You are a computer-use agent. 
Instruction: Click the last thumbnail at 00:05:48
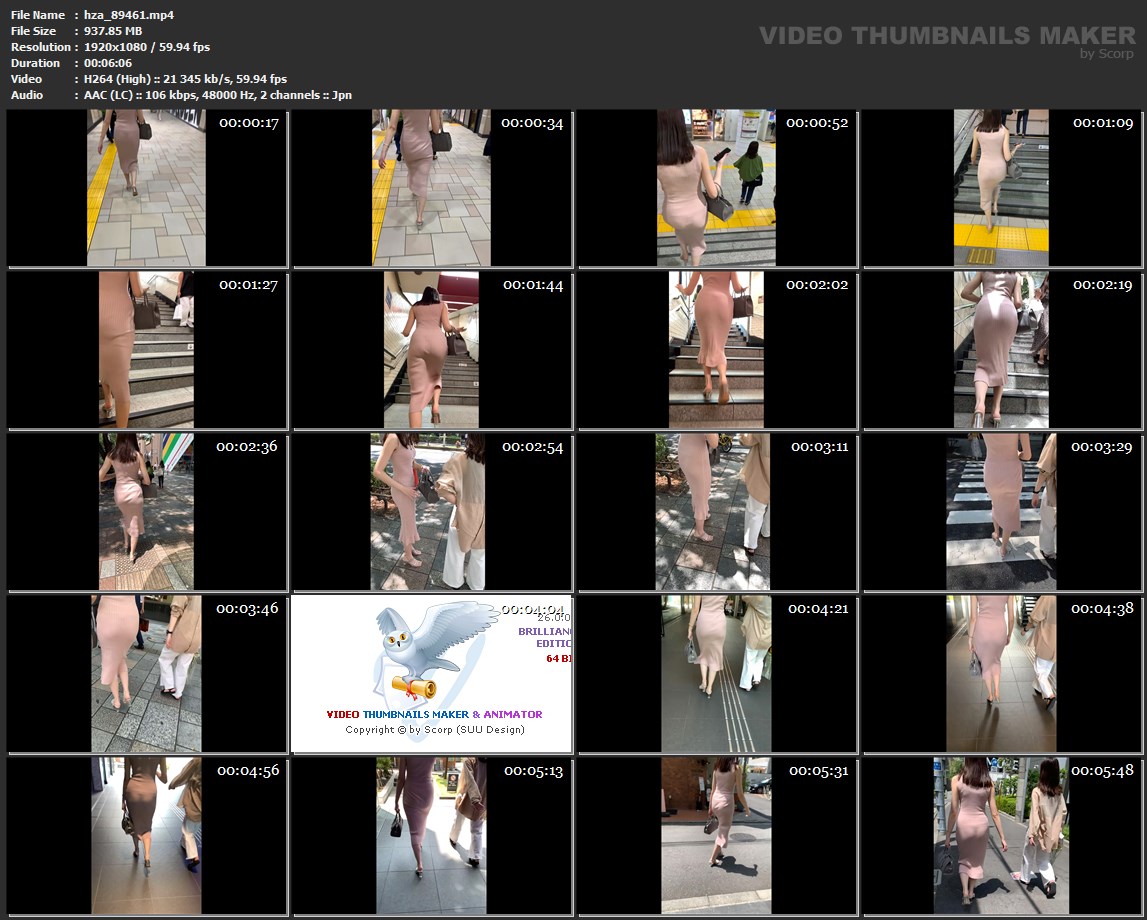pos(1001,836)
